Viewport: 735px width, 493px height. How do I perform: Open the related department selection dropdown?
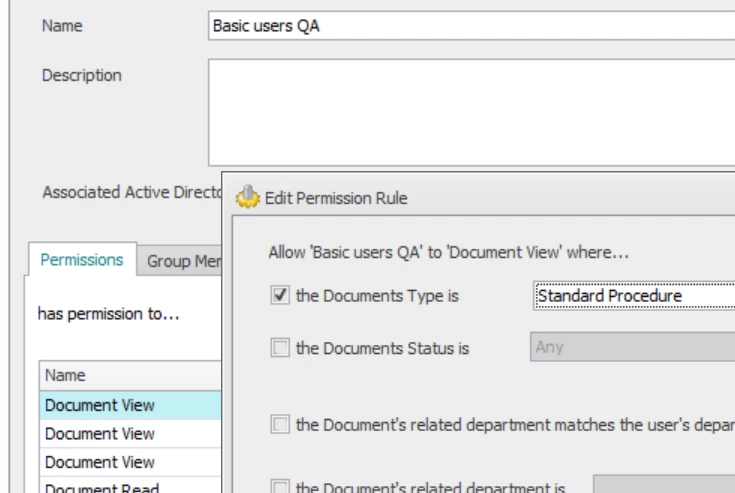(x=664, y=487)
